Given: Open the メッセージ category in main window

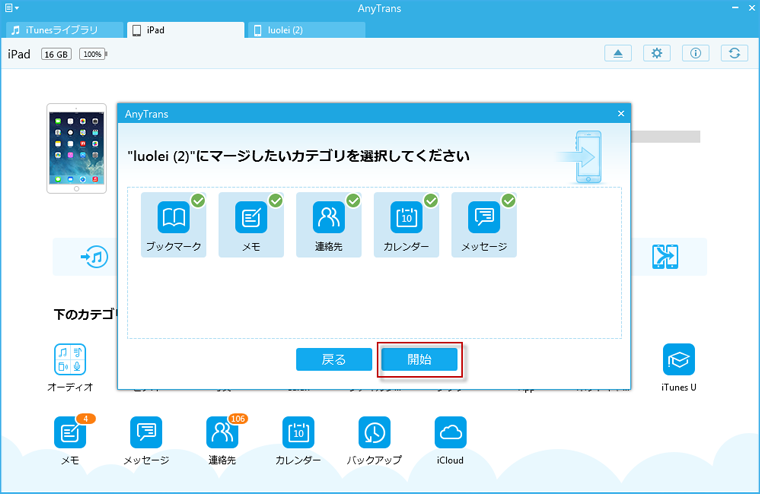Looking at the screenshot, I should [146, 440].
